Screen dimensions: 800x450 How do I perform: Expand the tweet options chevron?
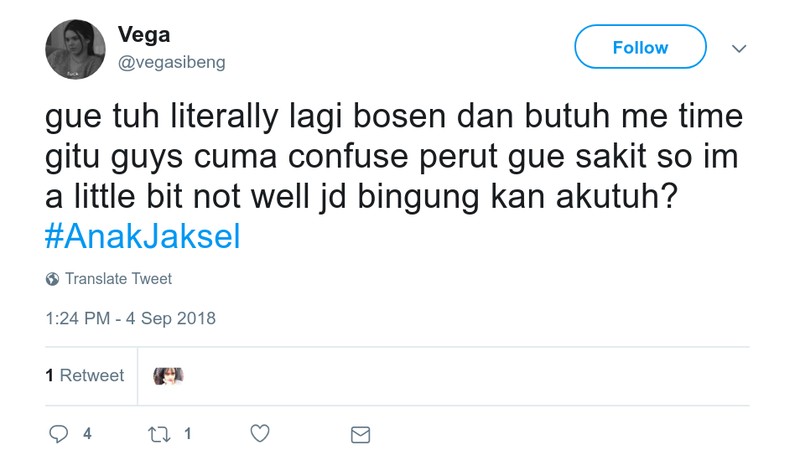coord(739,48)
